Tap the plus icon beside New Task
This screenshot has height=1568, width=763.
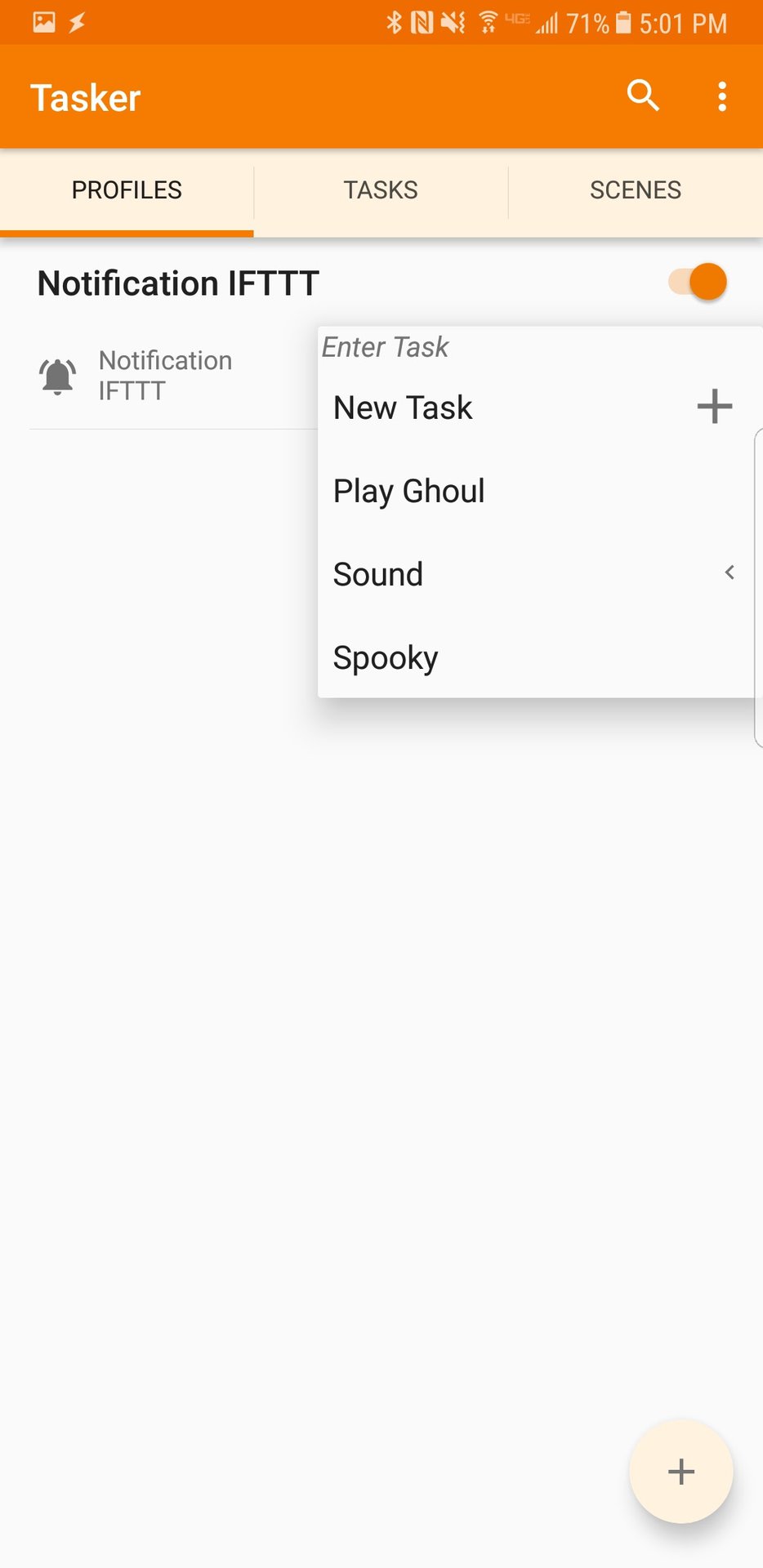click(x=714, y=407)
